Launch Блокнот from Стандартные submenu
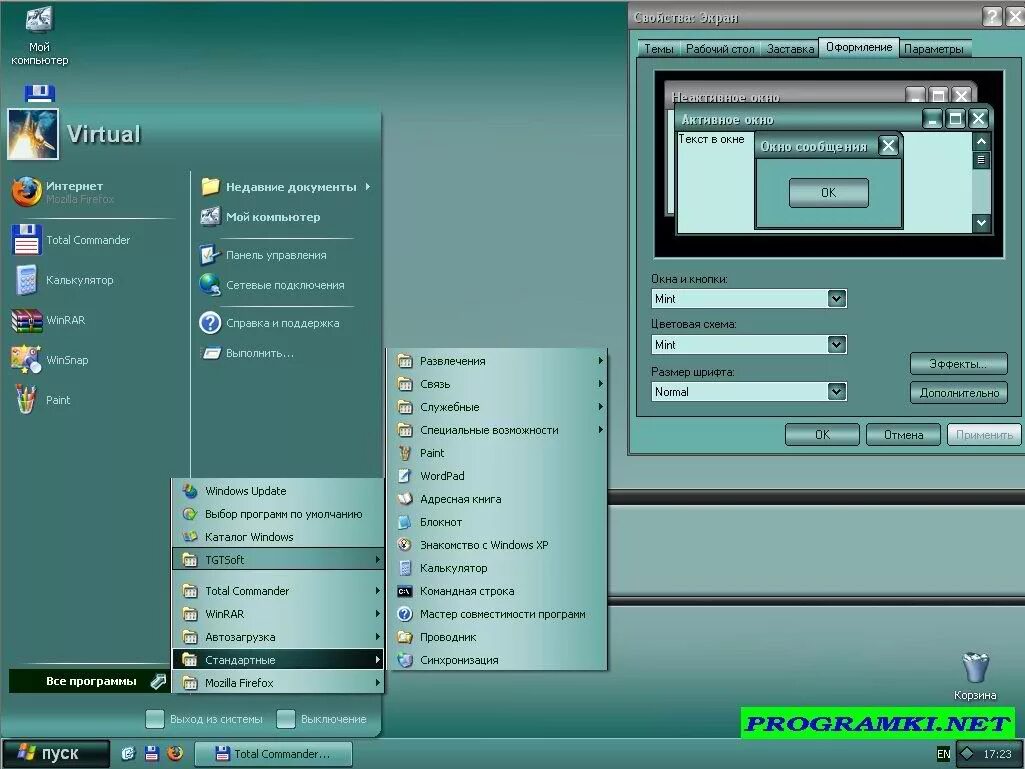 (x=497, y=522)
